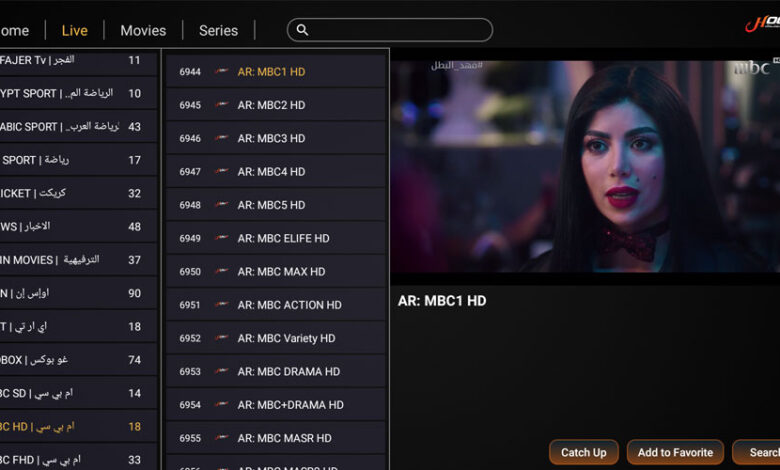Play channel AR: MBC3 HD
The image size is (780, 470).
click(271, 138)
